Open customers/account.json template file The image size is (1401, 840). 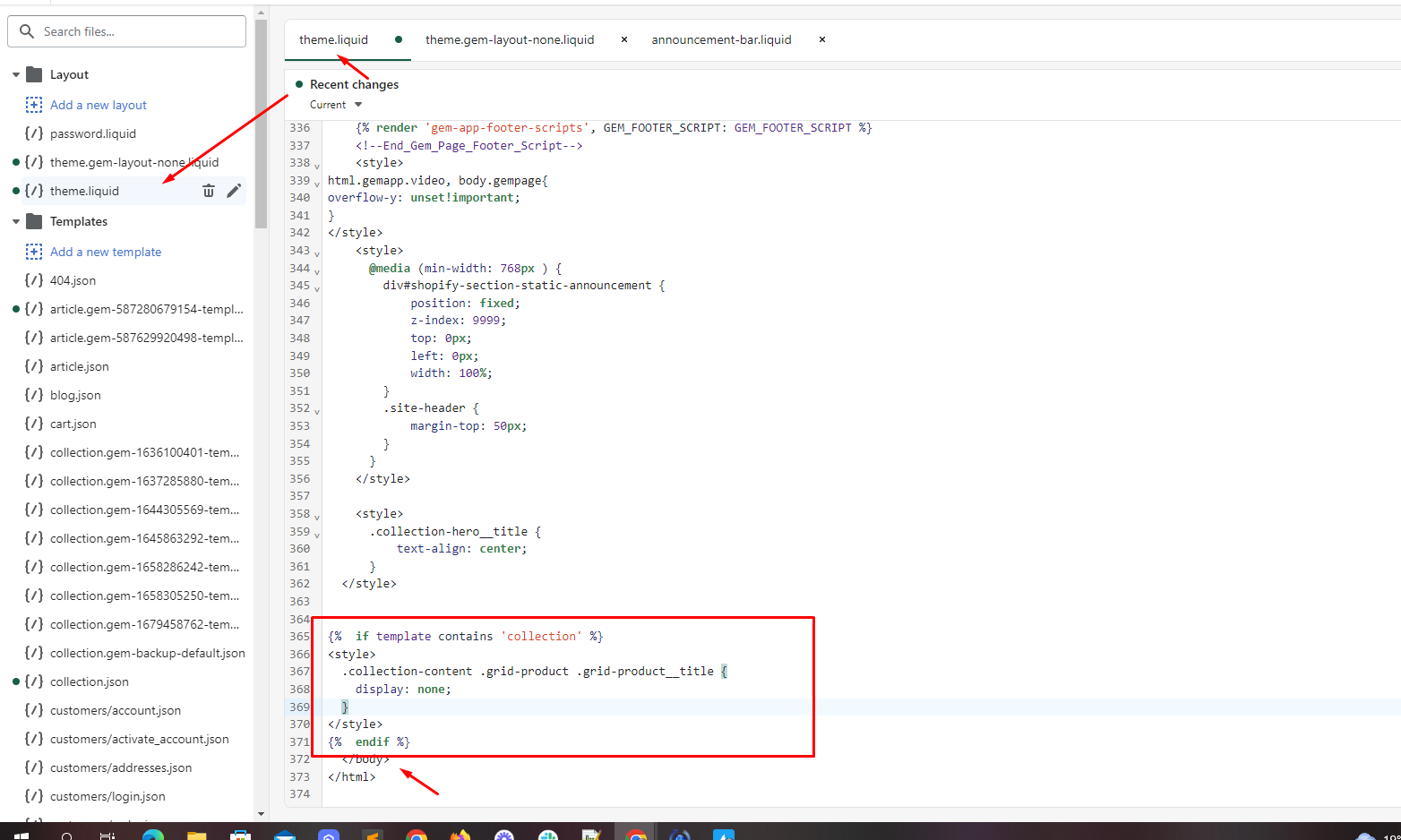tap(116, 710)
